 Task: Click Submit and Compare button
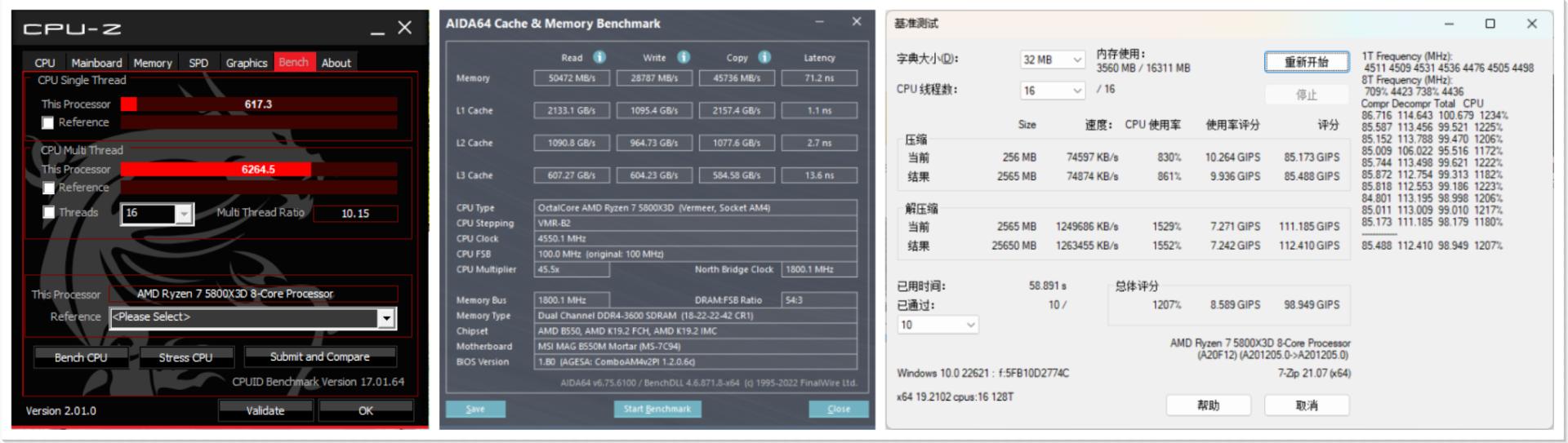(319, 357)
